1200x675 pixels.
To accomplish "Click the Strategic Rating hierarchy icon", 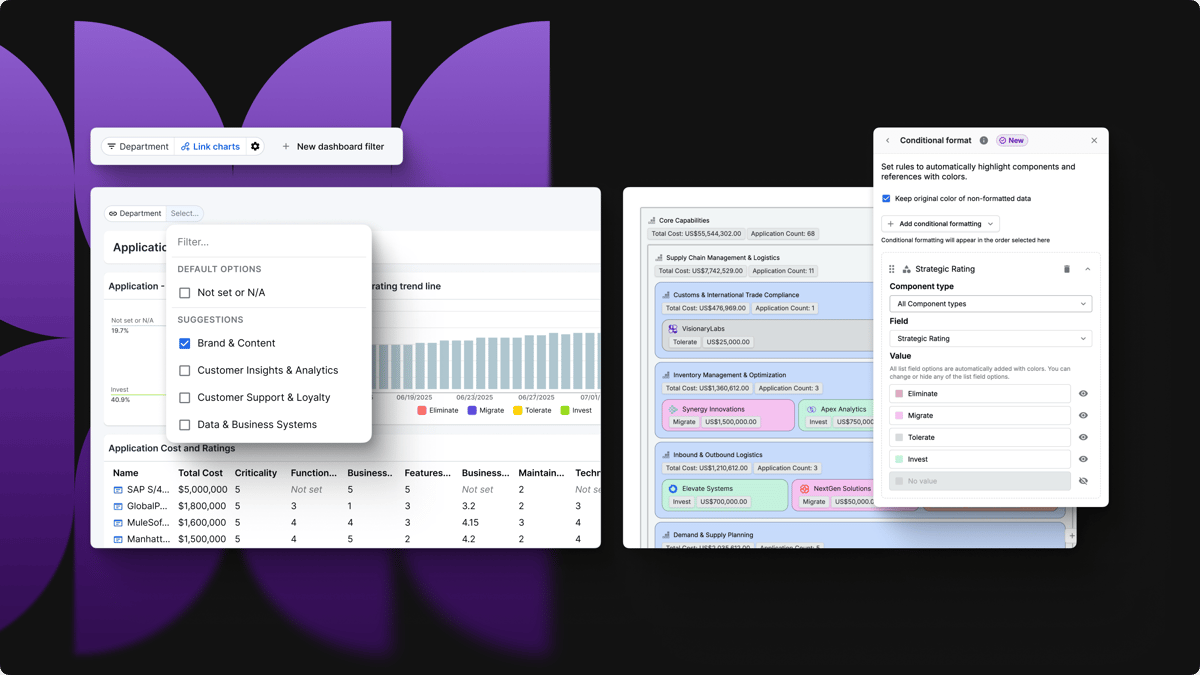I will tap(907, 268).
